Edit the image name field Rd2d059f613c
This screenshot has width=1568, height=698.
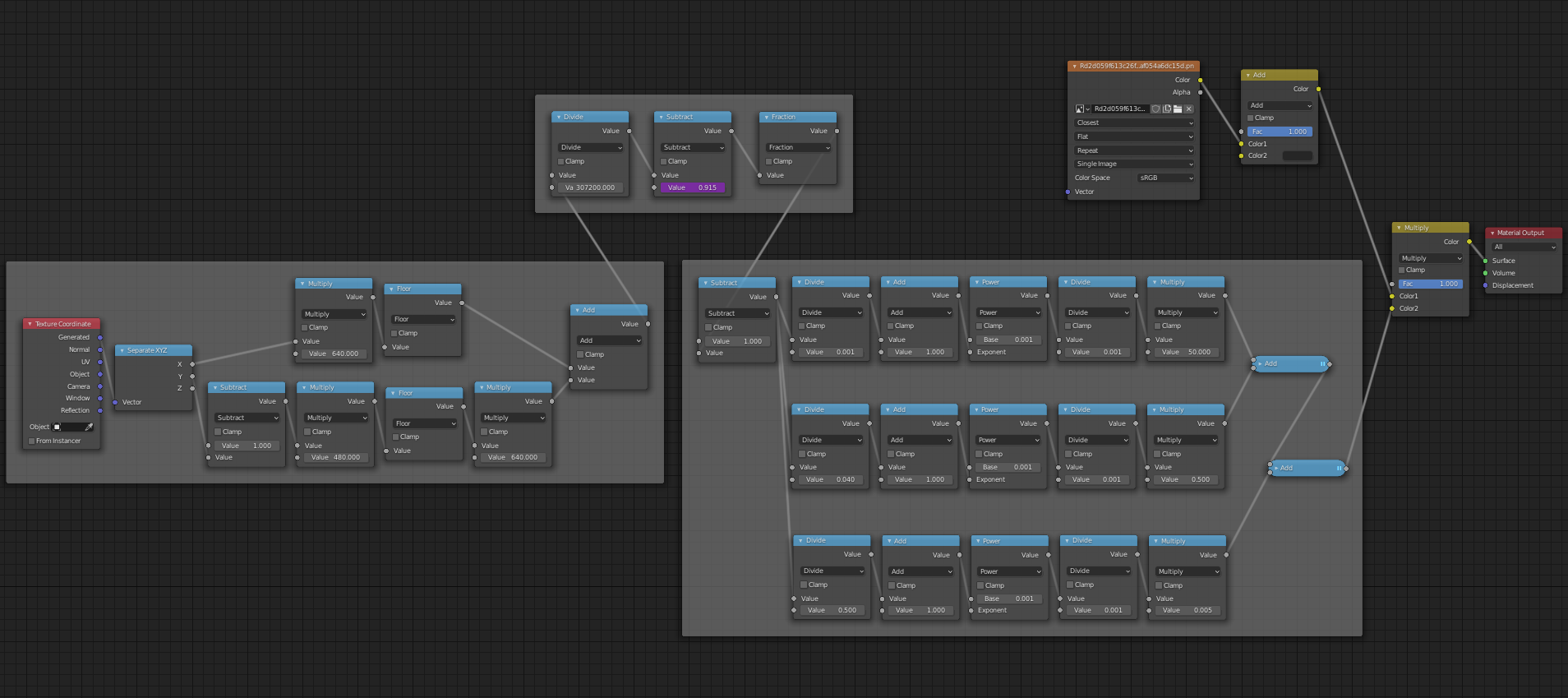[x=1120, y=109]
